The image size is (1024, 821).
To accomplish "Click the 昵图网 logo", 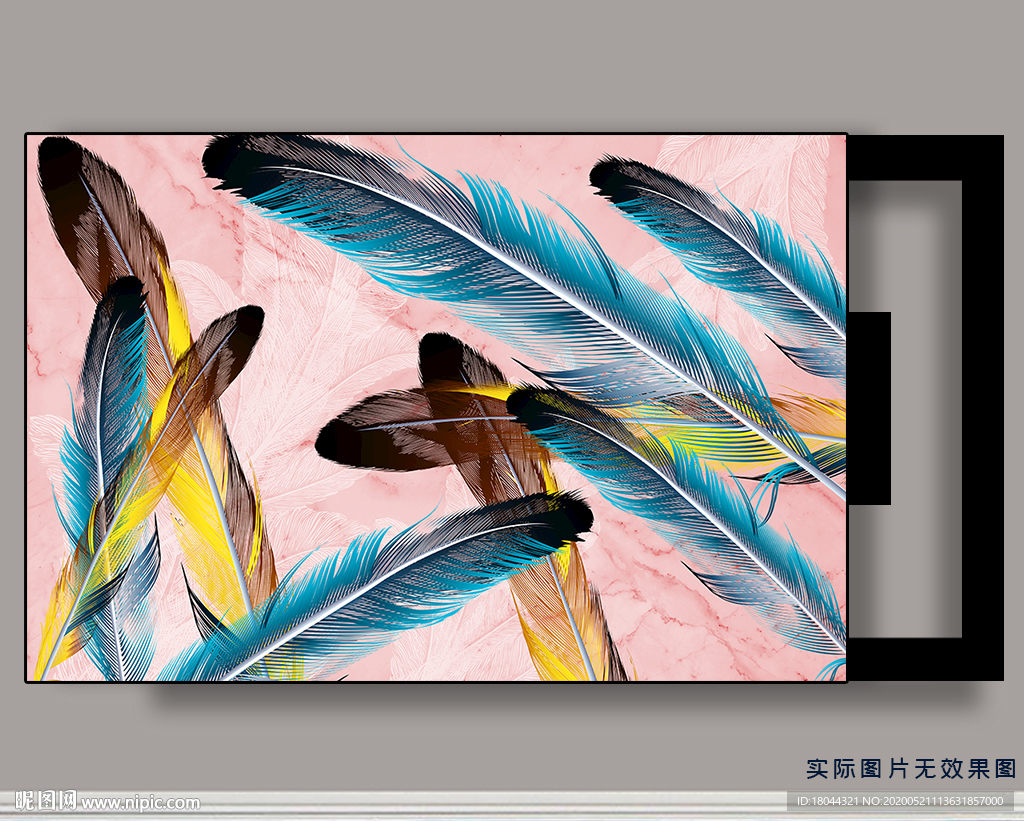I will [x=46, y=800].
